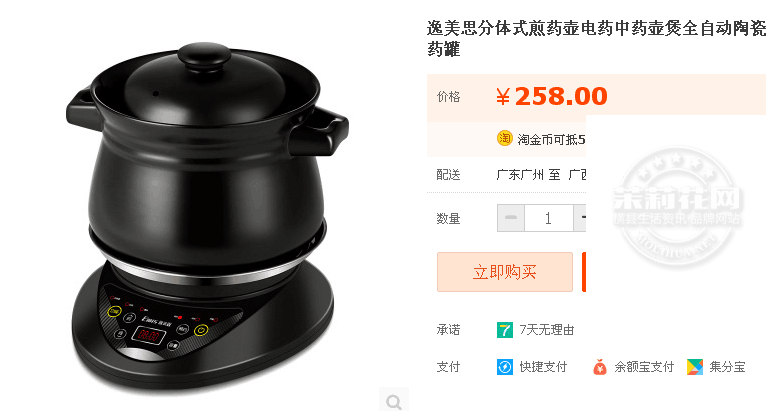Click the 立即购买 buy now button
Screen dimensions: 766x411
pos(505,272)
